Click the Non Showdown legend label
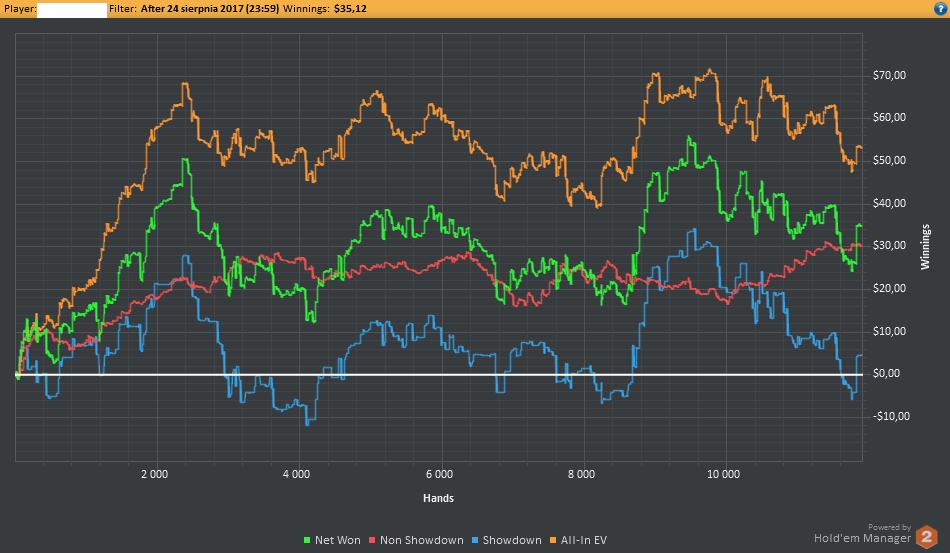This screenshot has width=950, height=553. click(x=422, y=540)
